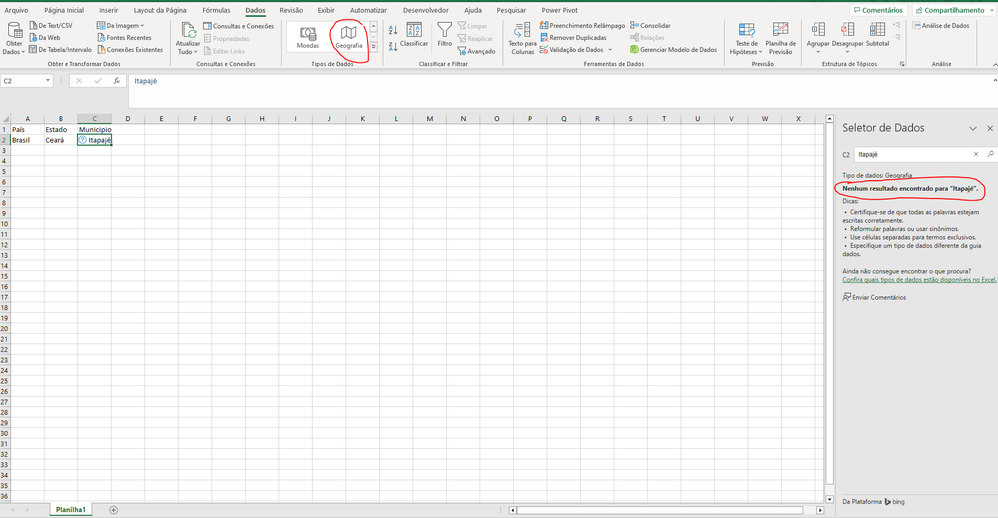Switch to the Inserir tab
This screenshot has height=518, width=998.
(109, 10)
